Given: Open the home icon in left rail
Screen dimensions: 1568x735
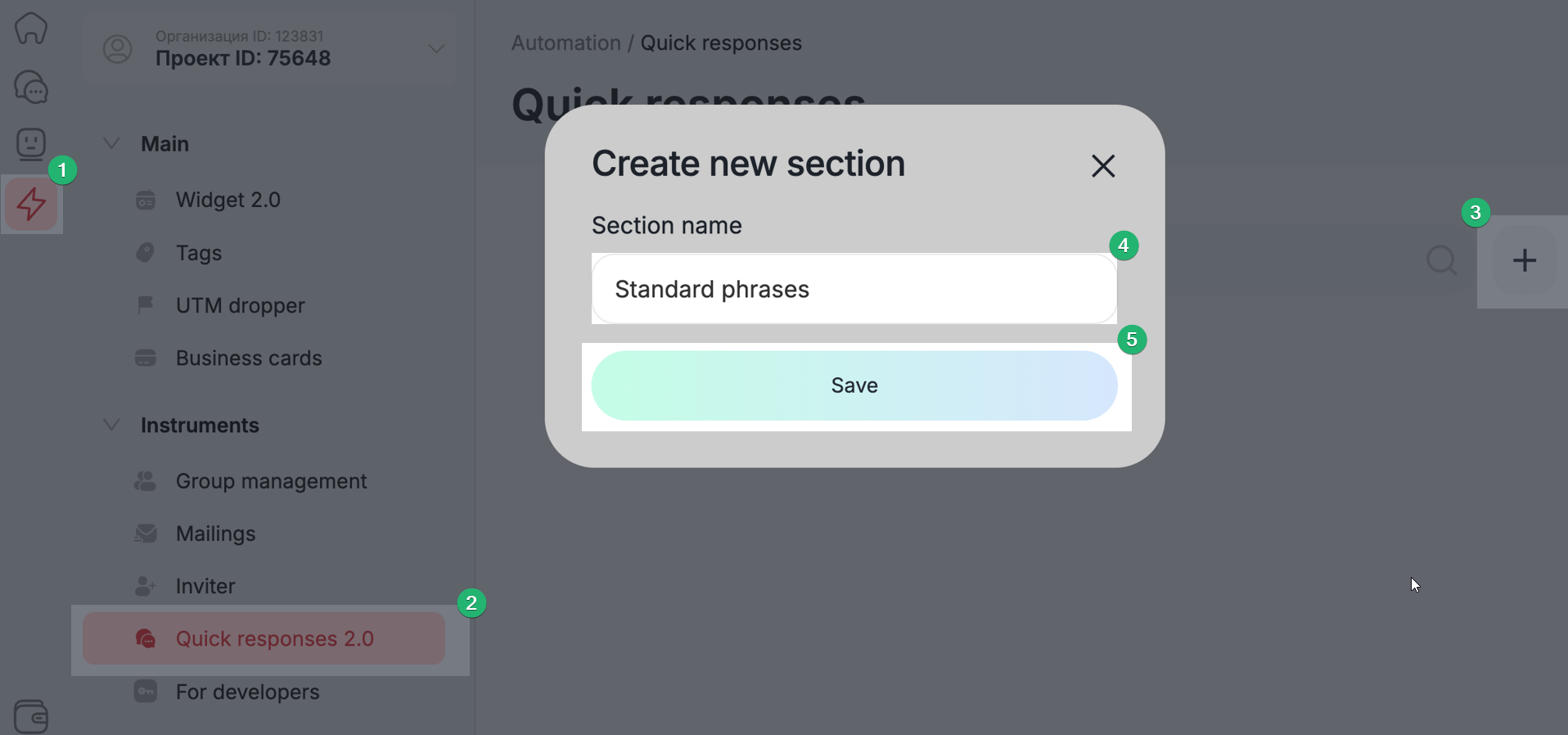Looking at the screenshot, I should [x=31, y=28].
